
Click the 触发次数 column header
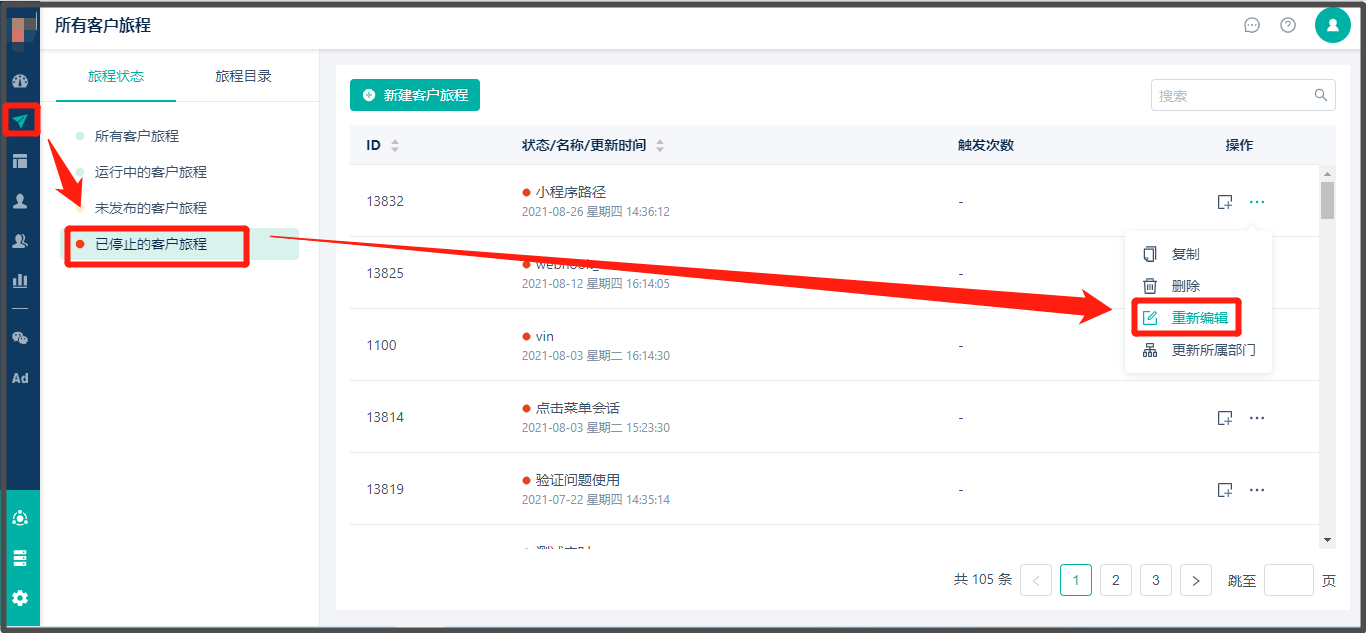point(986,145)
